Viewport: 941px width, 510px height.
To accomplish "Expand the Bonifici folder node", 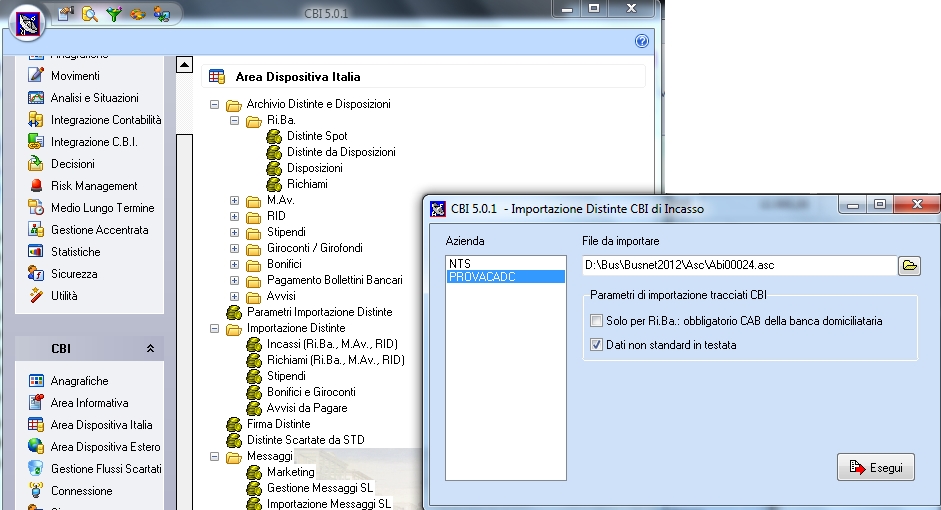I will [x=235, y=265].
